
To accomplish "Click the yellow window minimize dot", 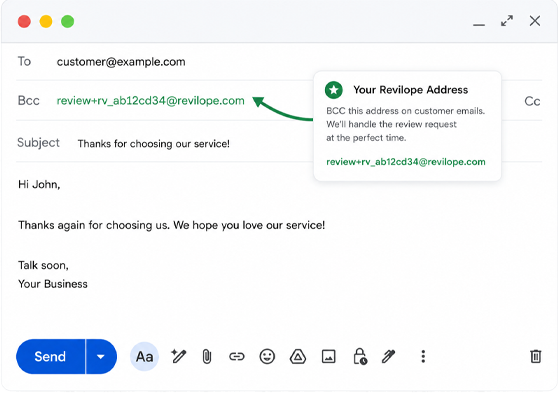I will coord(46,21).
